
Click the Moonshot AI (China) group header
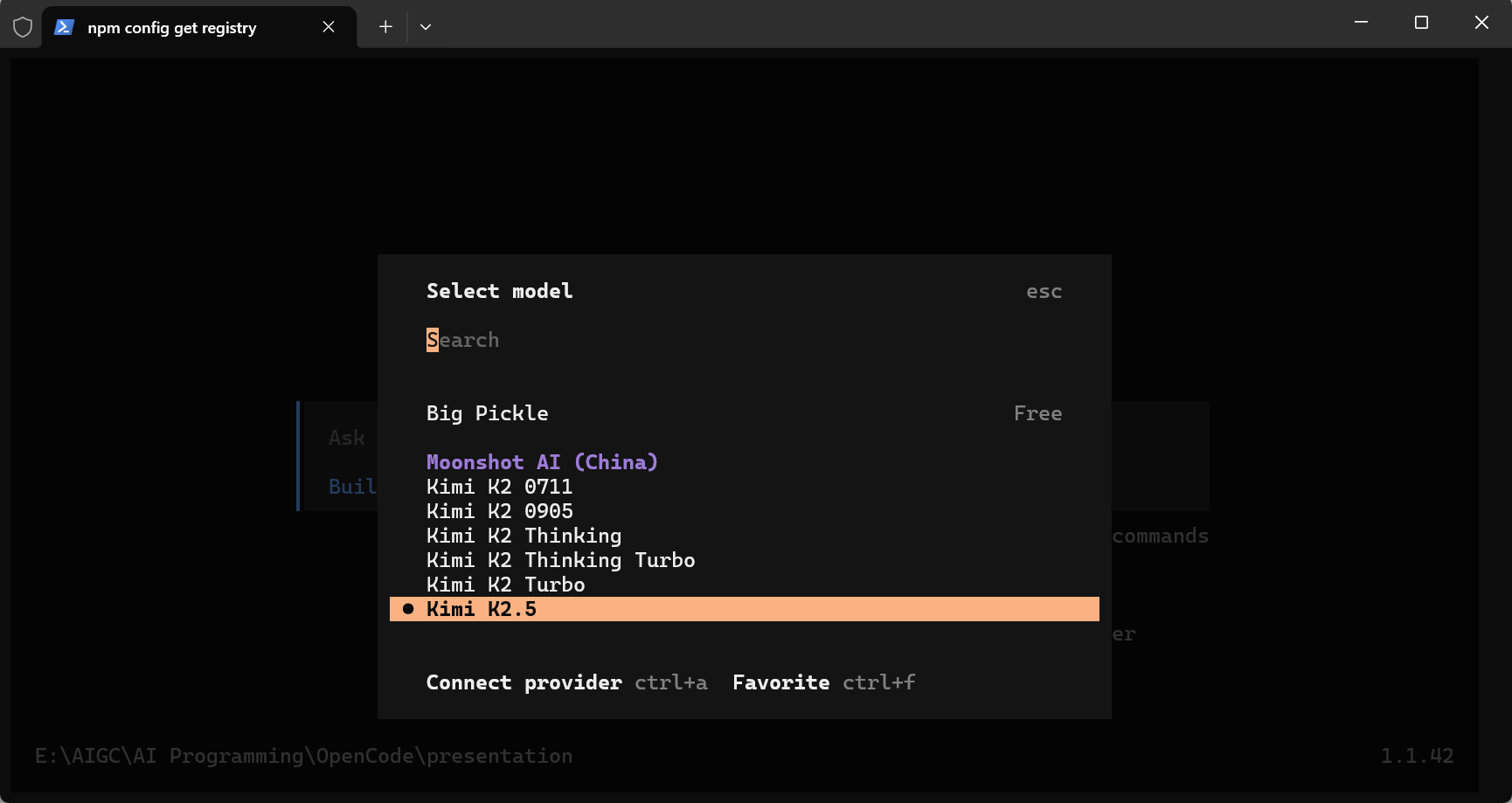[542, 462]
